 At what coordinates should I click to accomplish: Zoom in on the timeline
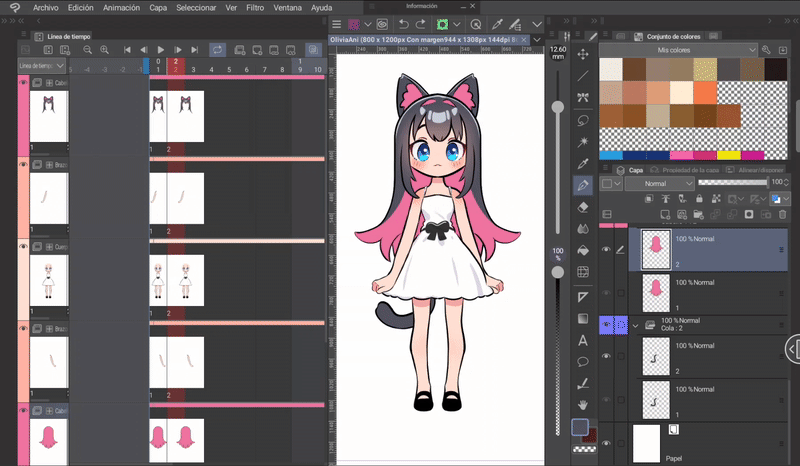tap(104, 49)
